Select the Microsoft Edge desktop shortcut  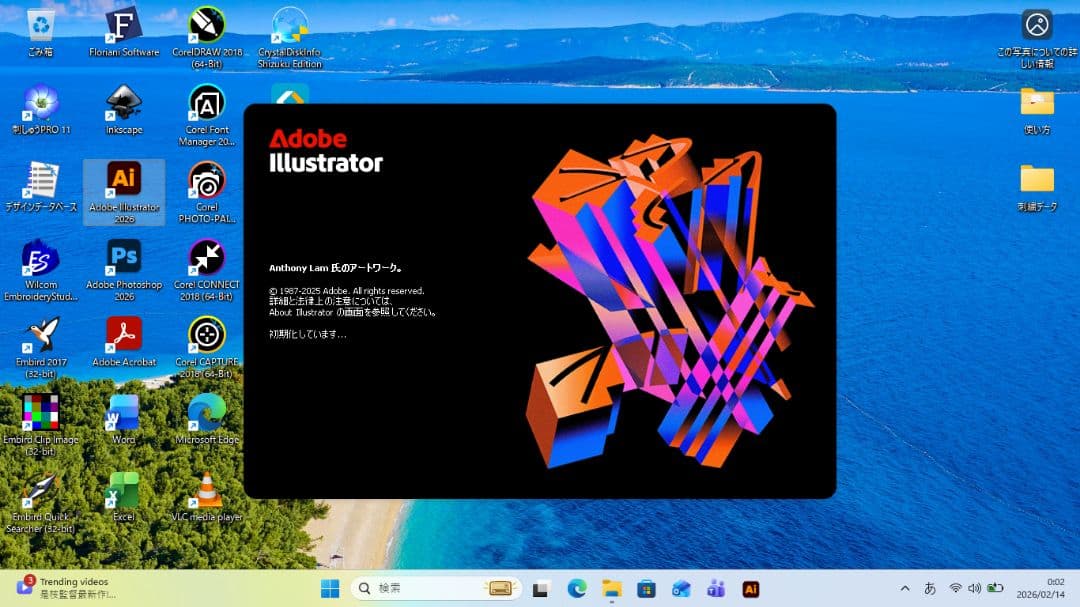coord(207,413)
